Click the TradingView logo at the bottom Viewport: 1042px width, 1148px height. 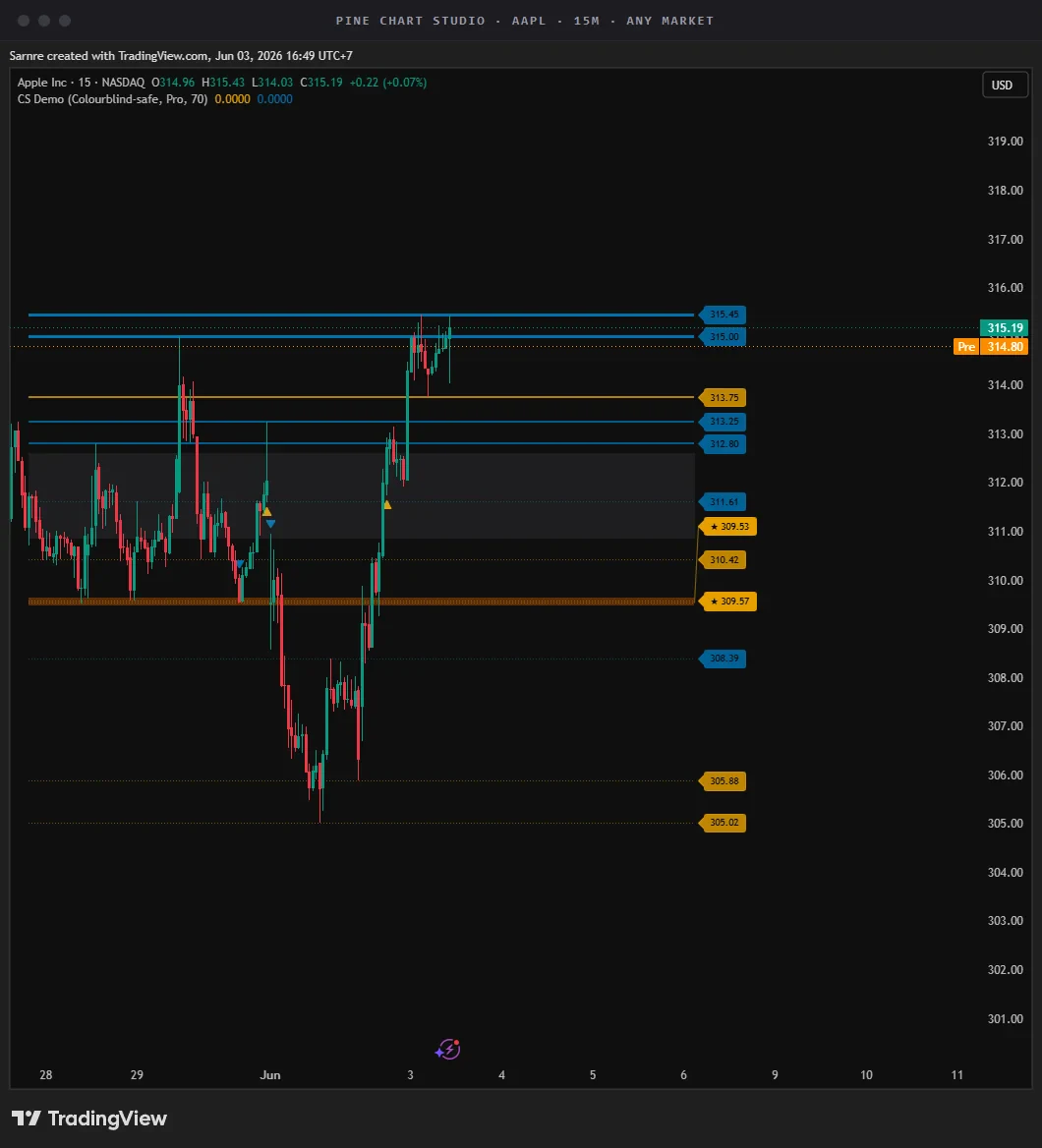pos(89,1119)
